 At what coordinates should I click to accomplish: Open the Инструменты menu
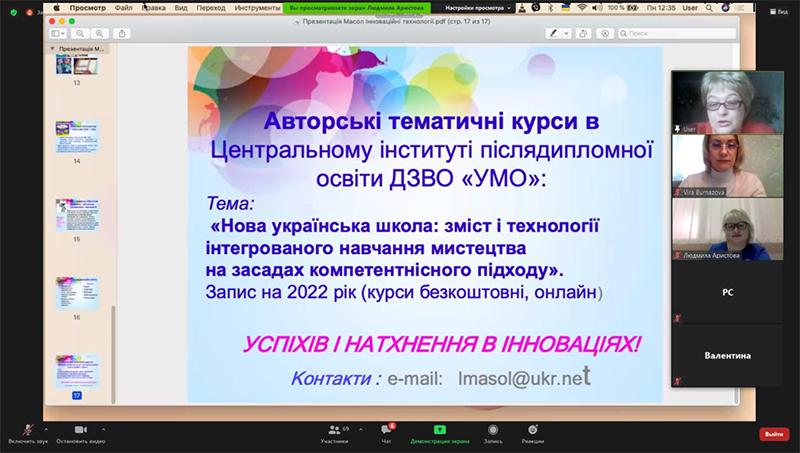257,8
